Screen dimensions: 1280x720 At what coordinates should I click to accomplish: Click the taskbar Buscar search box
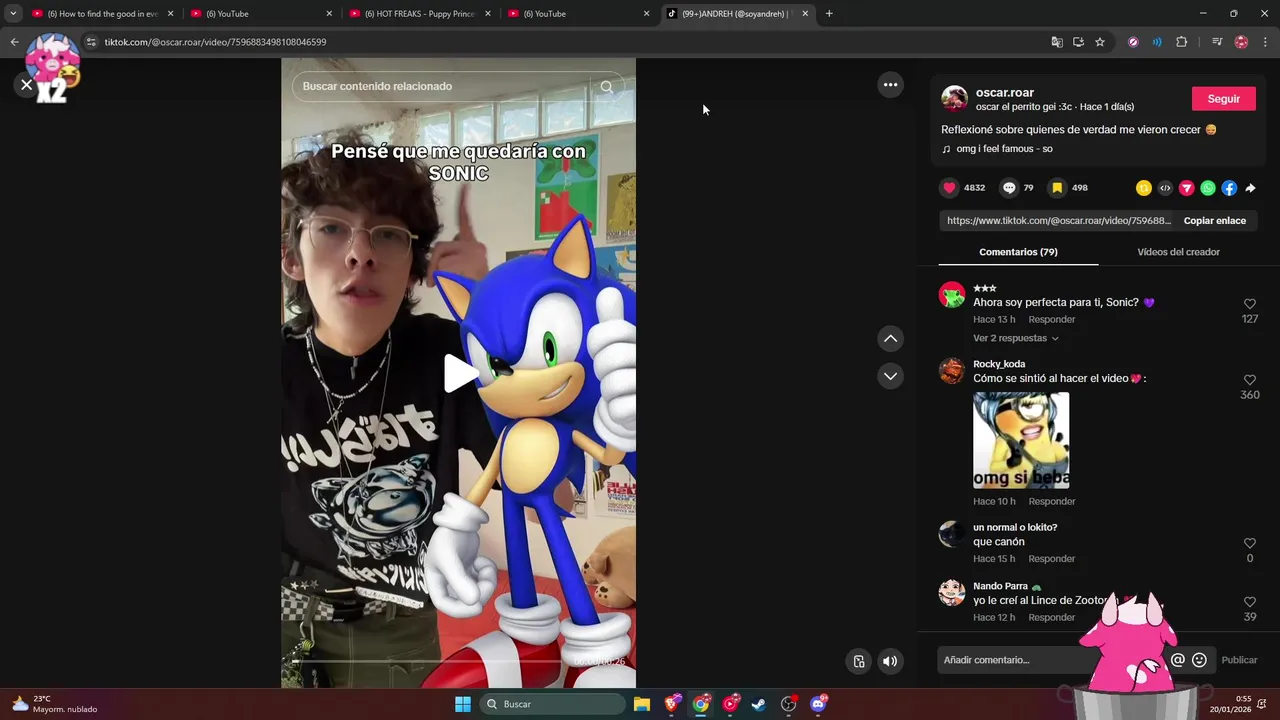click(x=552, y=704)
